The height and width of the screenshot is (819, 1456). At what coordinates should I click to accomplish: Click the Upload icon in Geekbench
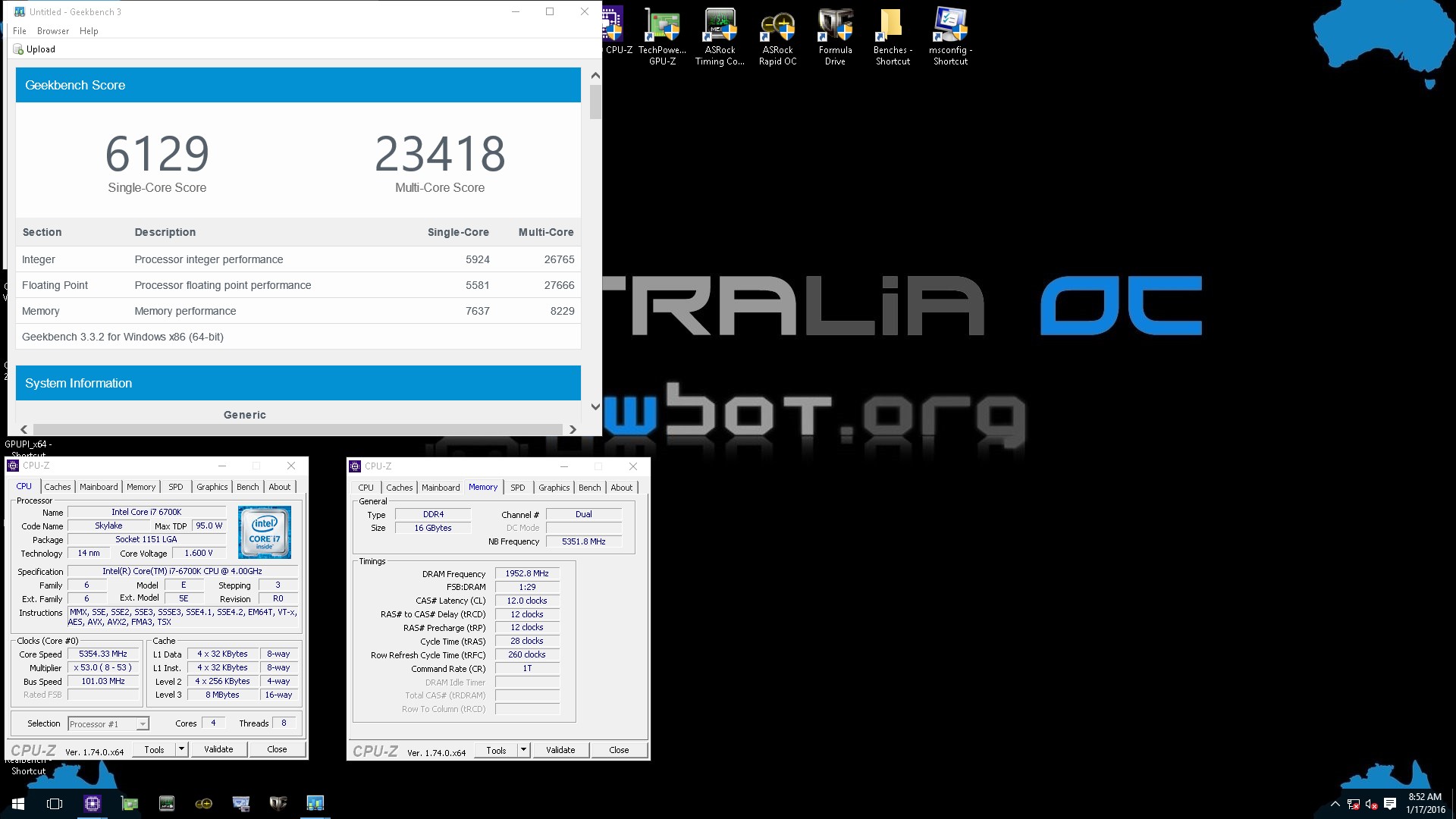pyautogui.click(x=18, y=49)
